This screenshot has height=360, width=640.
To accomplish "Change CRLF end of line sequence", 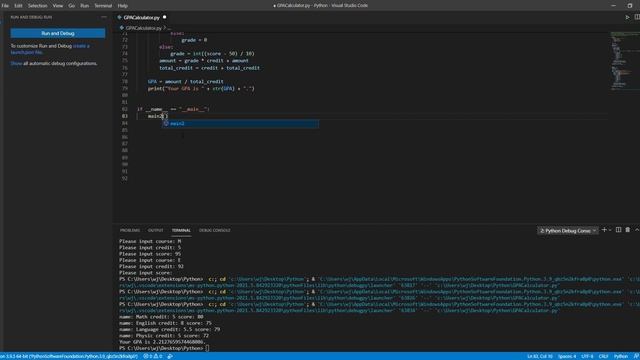I will [603, 356].
